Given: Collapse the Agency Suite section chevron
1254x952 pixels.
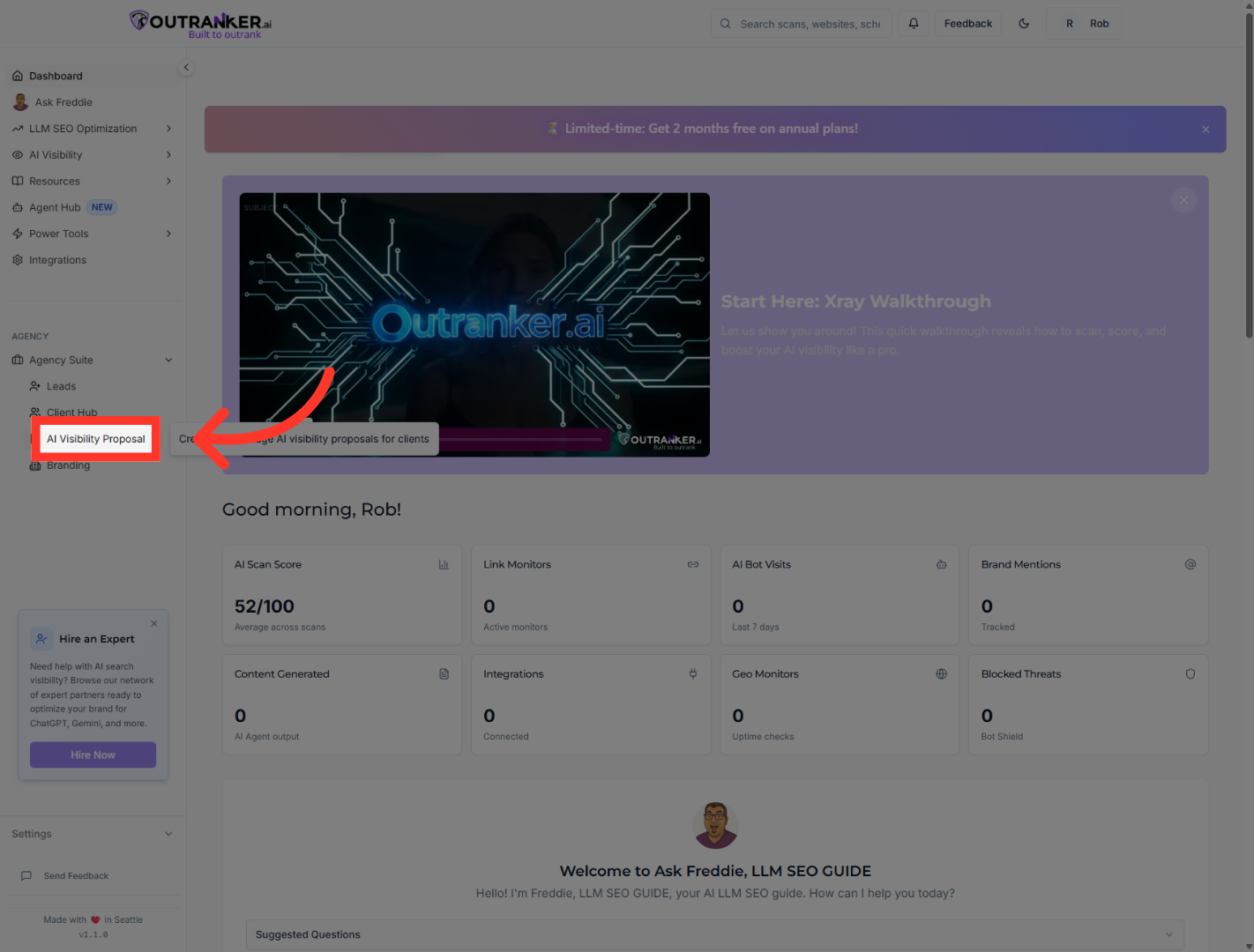Looking at the screenshot, I should [168, 360].
